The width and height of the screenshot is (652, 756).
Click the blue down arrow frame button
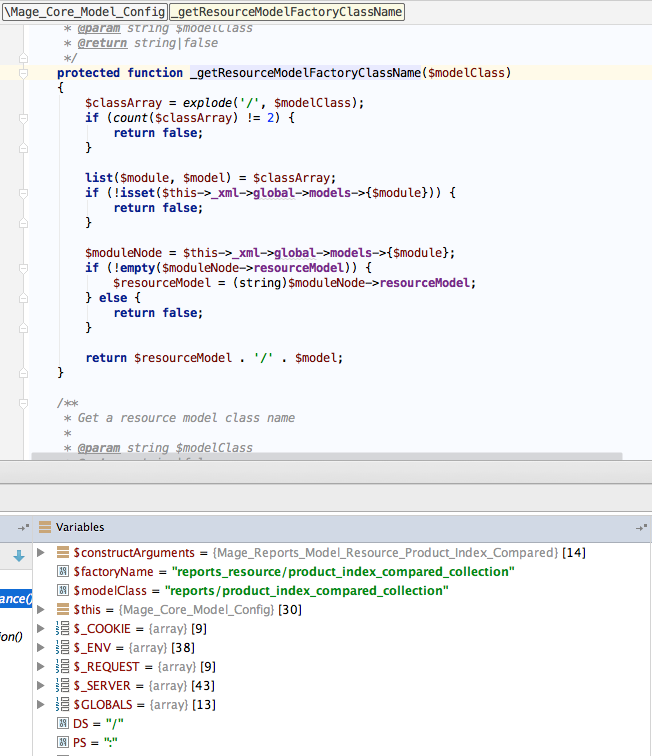19,556
